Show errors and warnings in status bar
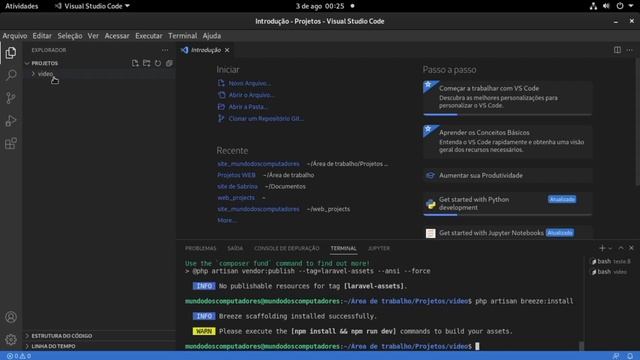The height and width of the screenshot is (360, 640). tap(19, 356)
